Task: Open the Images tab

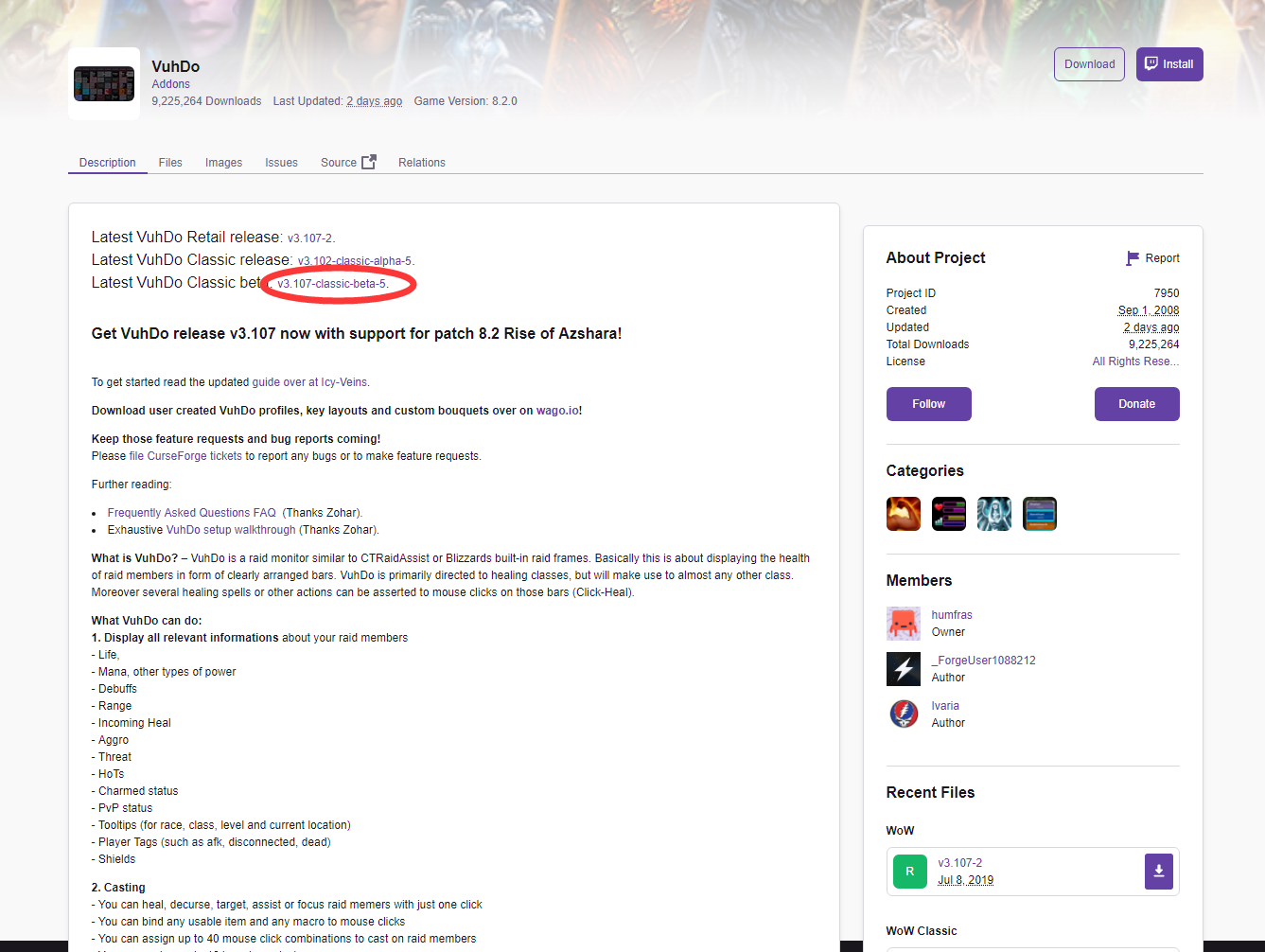Action: (223, 163)
